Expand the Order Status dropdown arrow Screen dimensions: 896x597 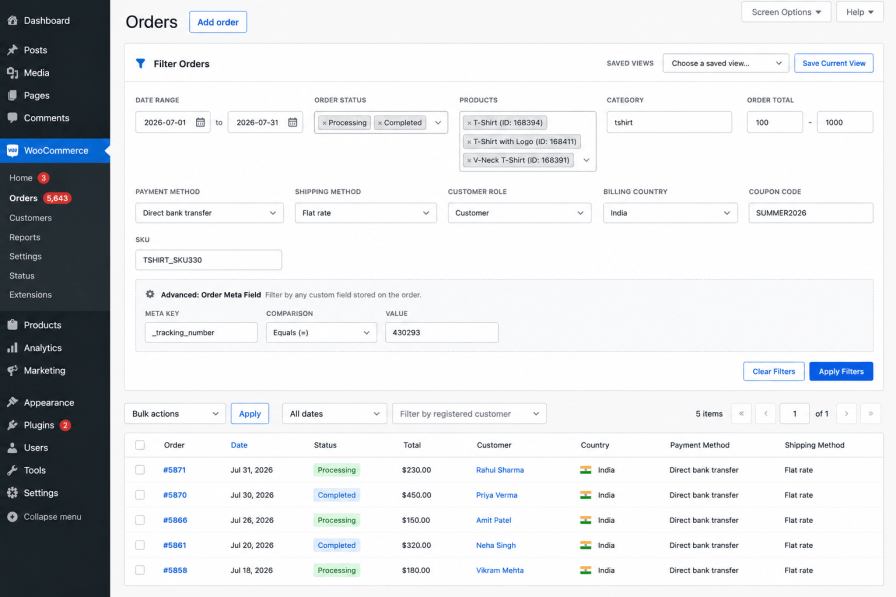[438, 123]
